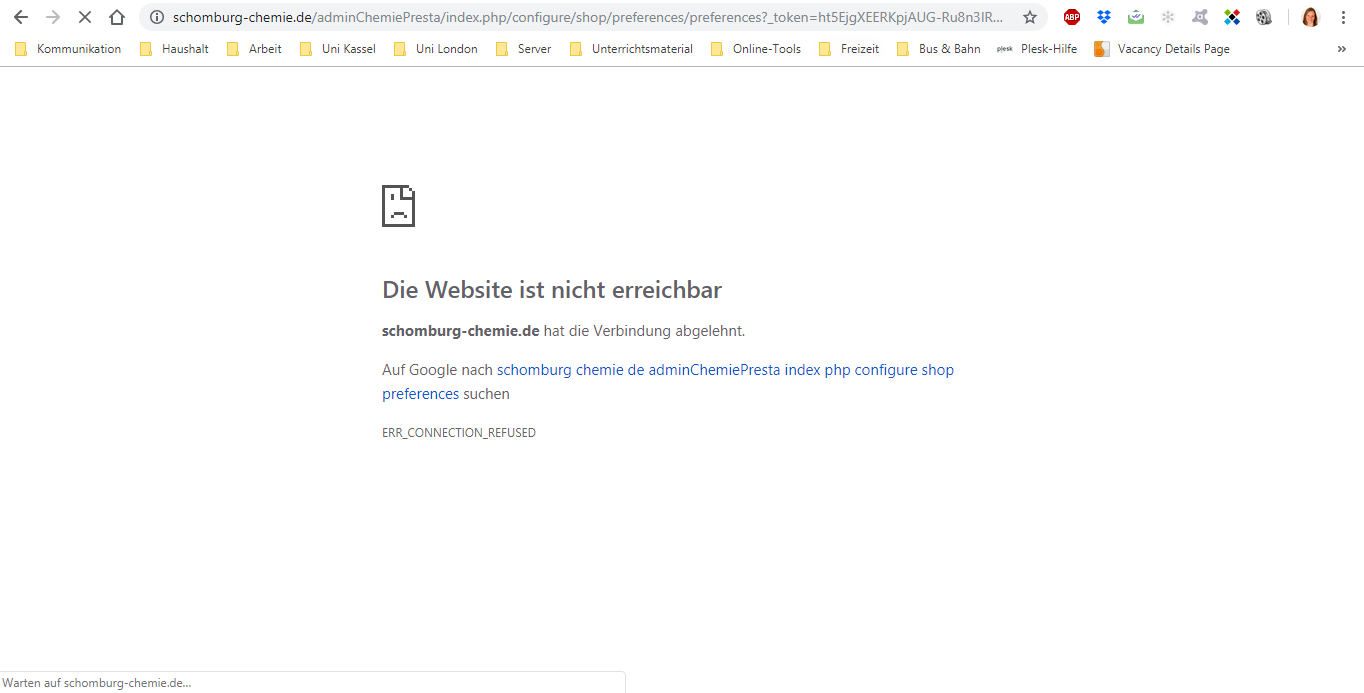Open the home page

[x=117, y=17]
